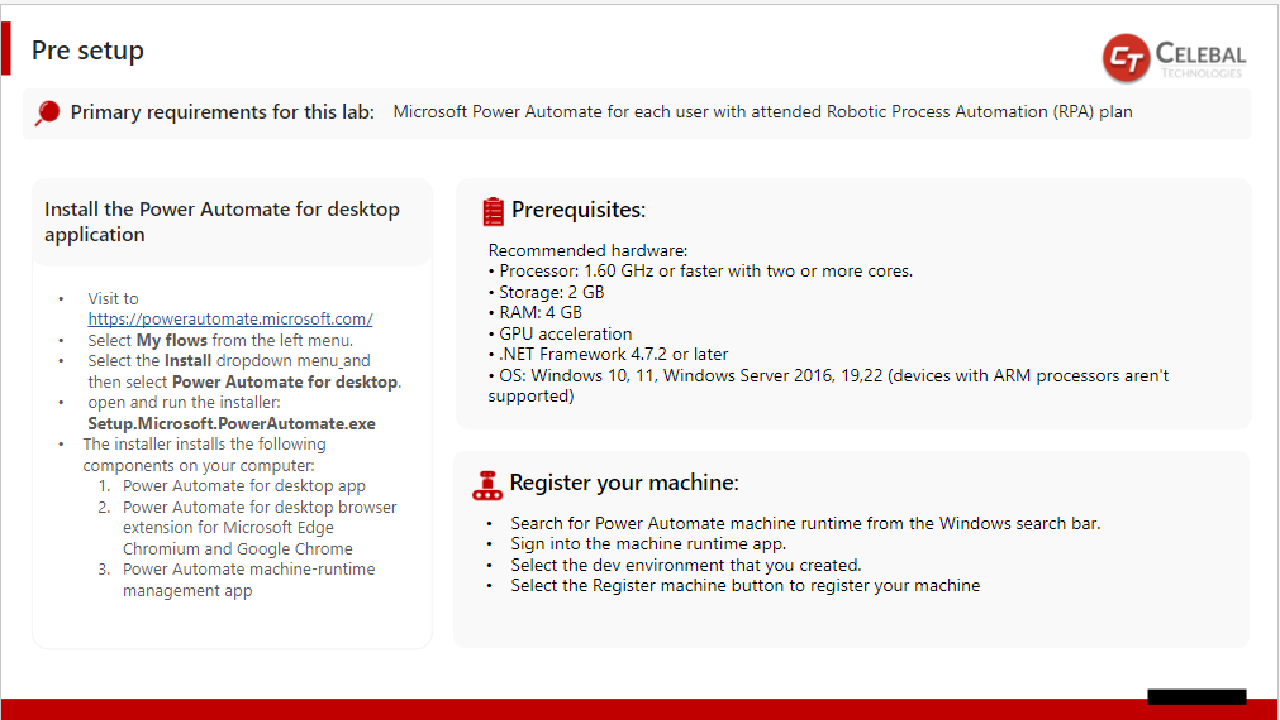
Task: Click the 'Power Automate for desktop browser extension' item
Action: 260,528
